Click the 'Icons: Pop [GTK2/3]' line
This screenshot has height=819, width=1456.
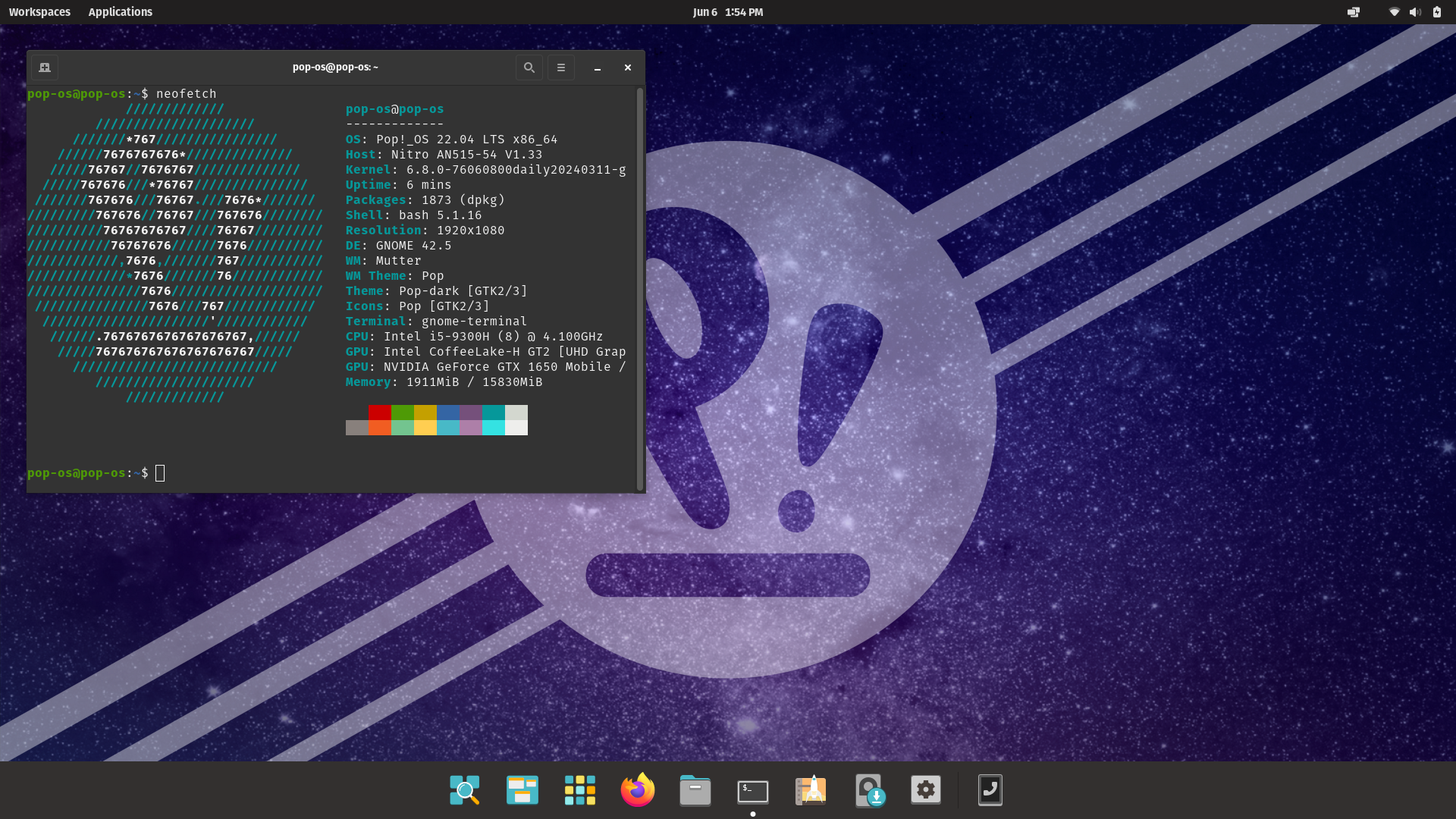pyautogui.click(x=418, y=306)
